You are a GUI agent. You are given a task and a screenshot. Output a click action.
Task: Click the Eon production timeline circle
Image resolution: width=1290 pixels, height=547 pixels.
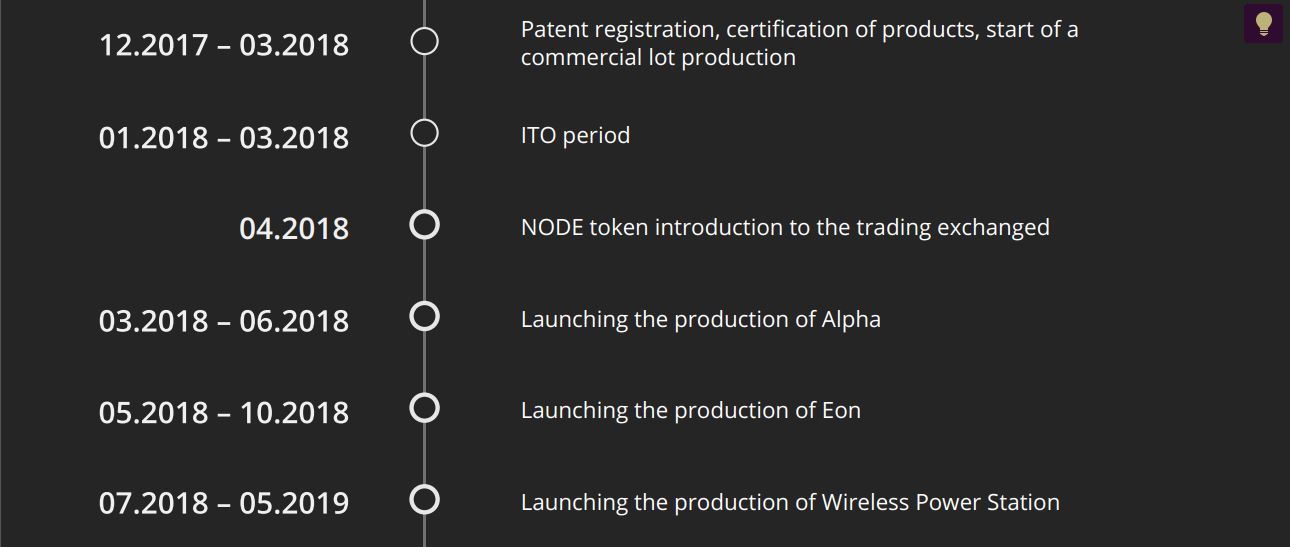coord(425,408)
